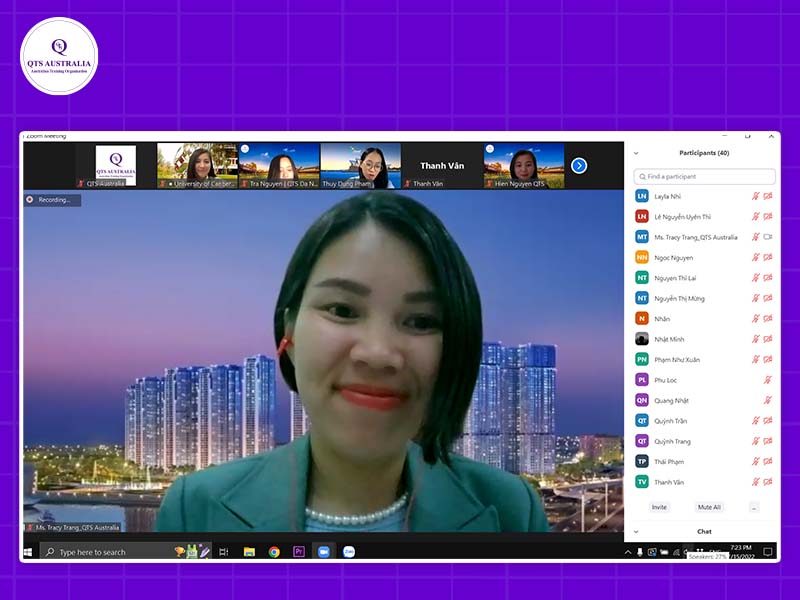Select the QTS Australia video thumbnail

pos(116,166)
